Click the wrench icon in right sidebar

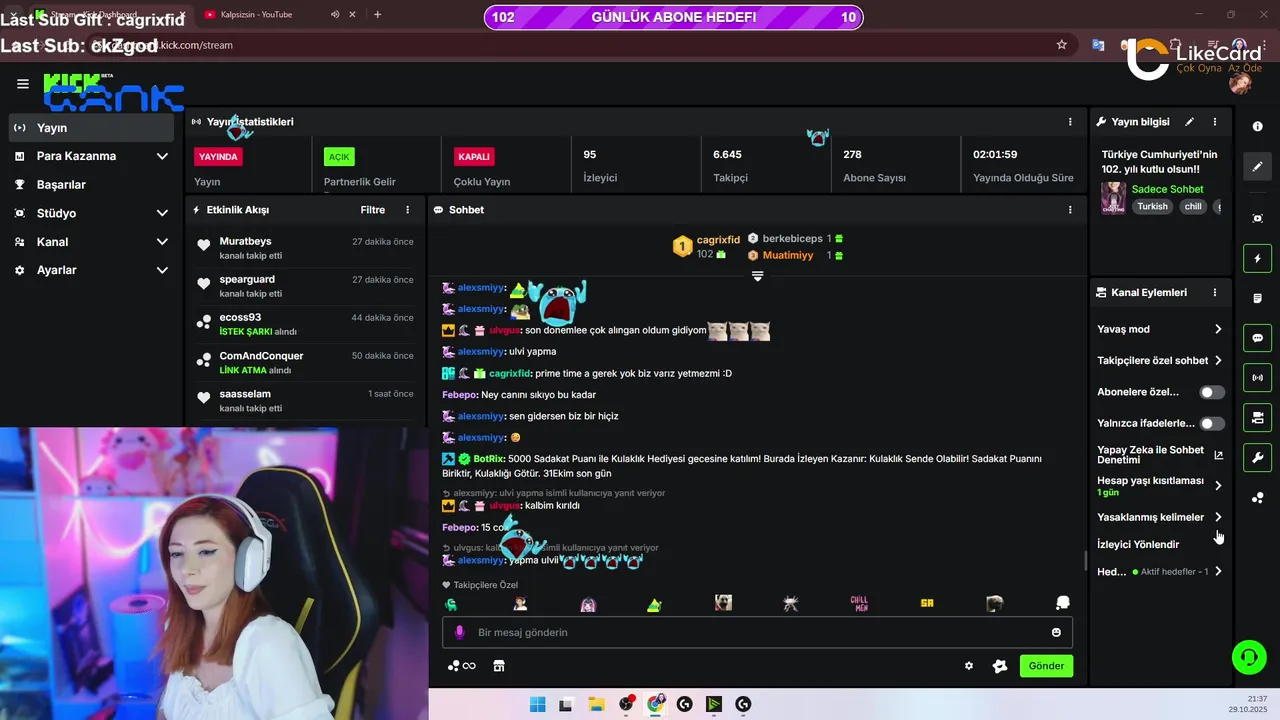(x=1257, y=457)
